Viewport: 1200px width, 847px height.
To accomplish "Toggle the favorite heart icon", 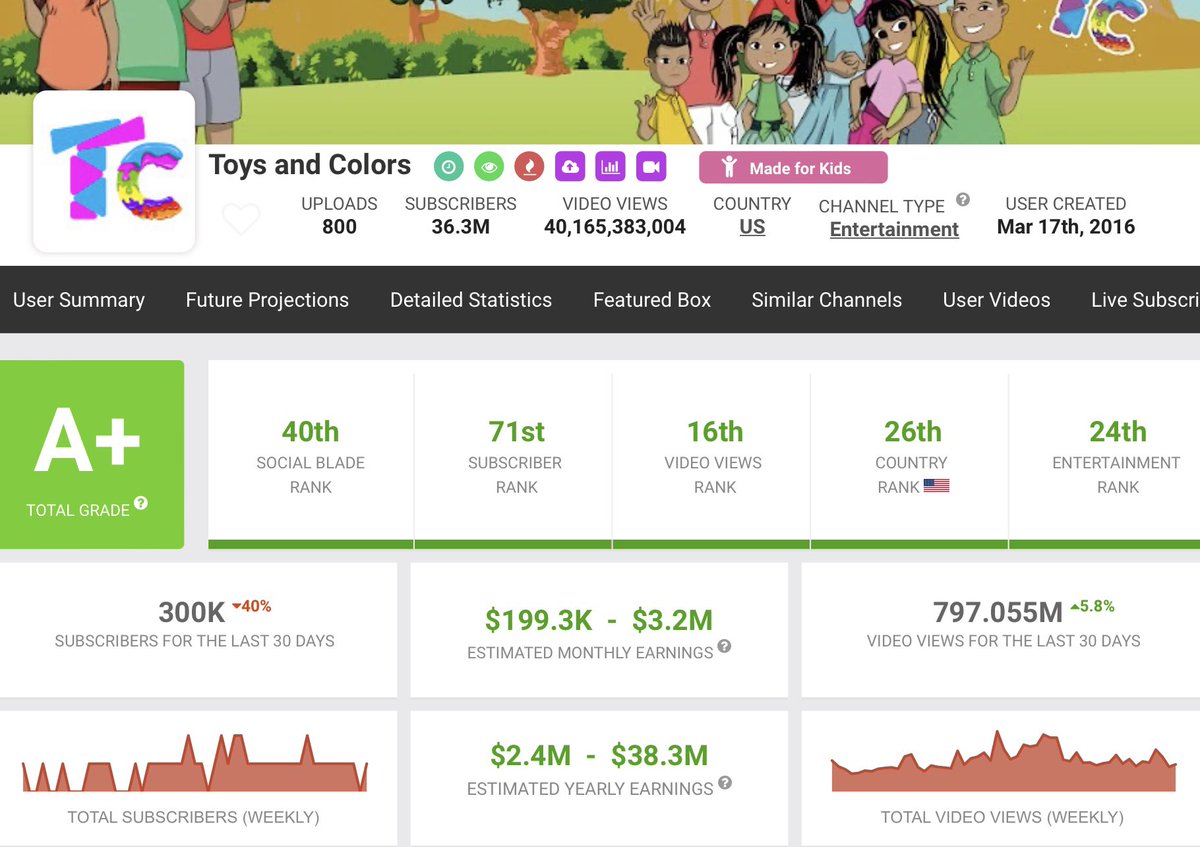I will (241, 219).
